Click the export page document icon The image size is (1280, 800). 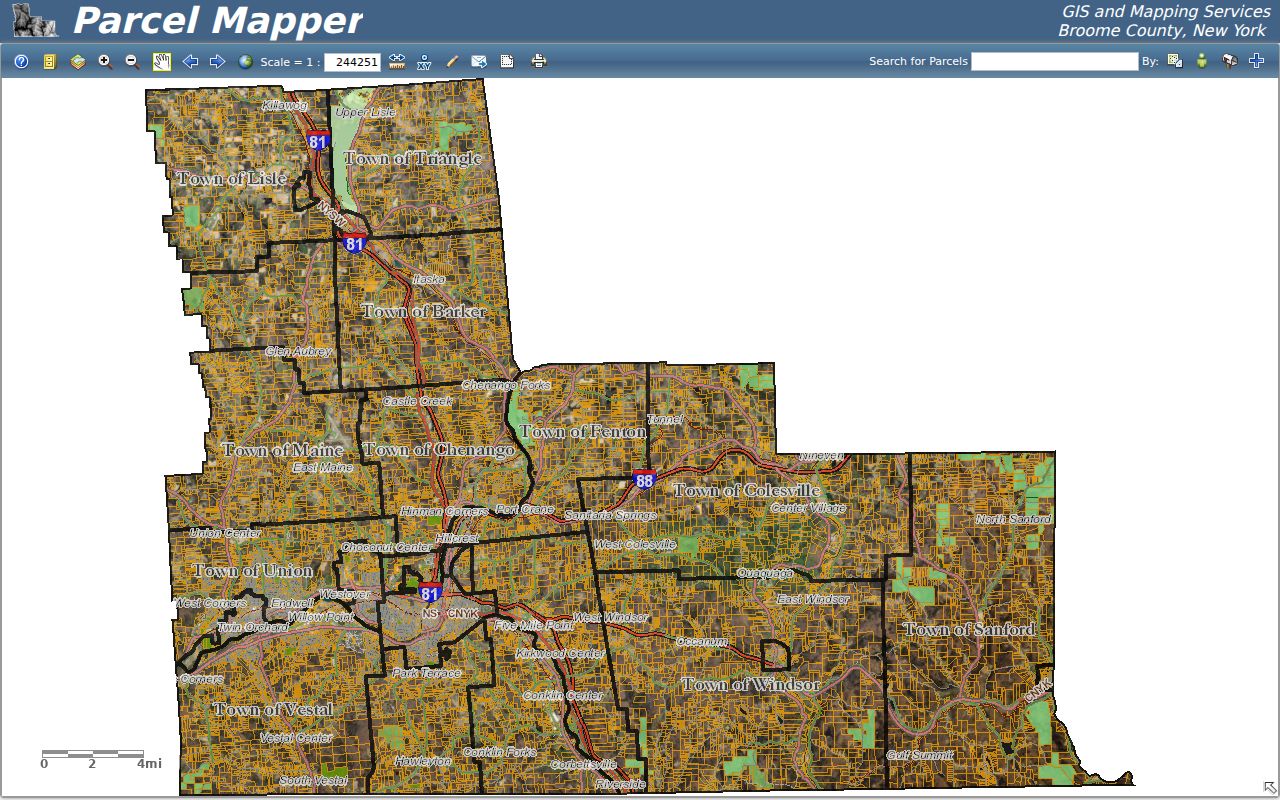click(507, 62)
